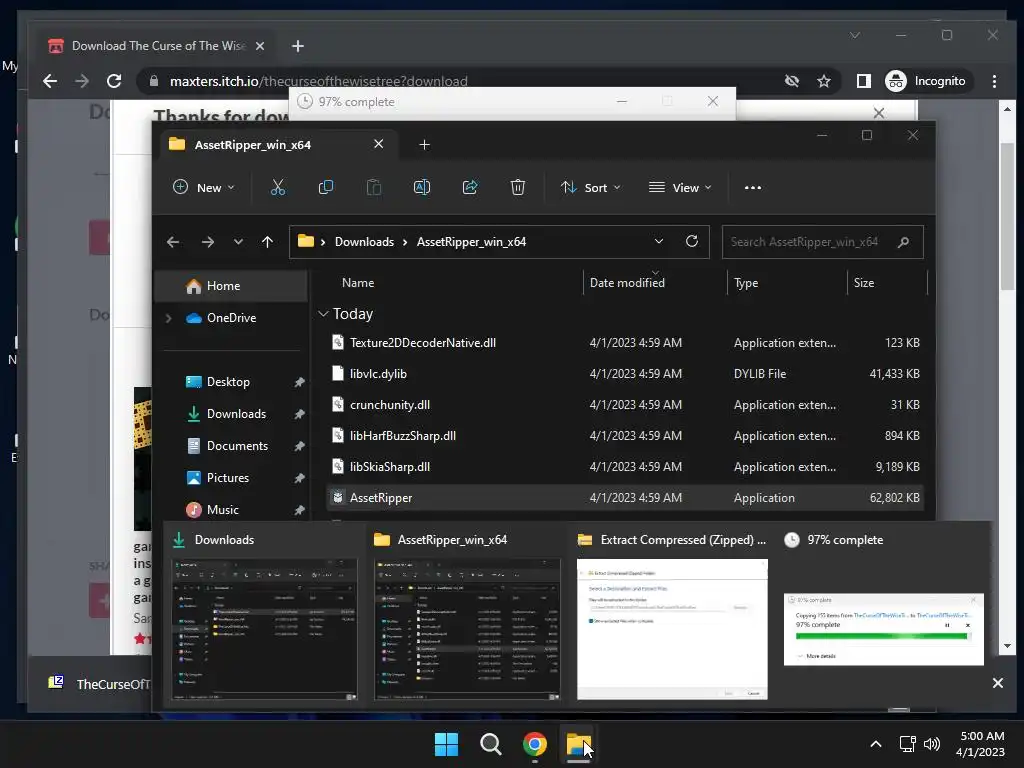Refresh the AssetRipper_win_x64 folder view
The image size is (1024, 768).
692,241
